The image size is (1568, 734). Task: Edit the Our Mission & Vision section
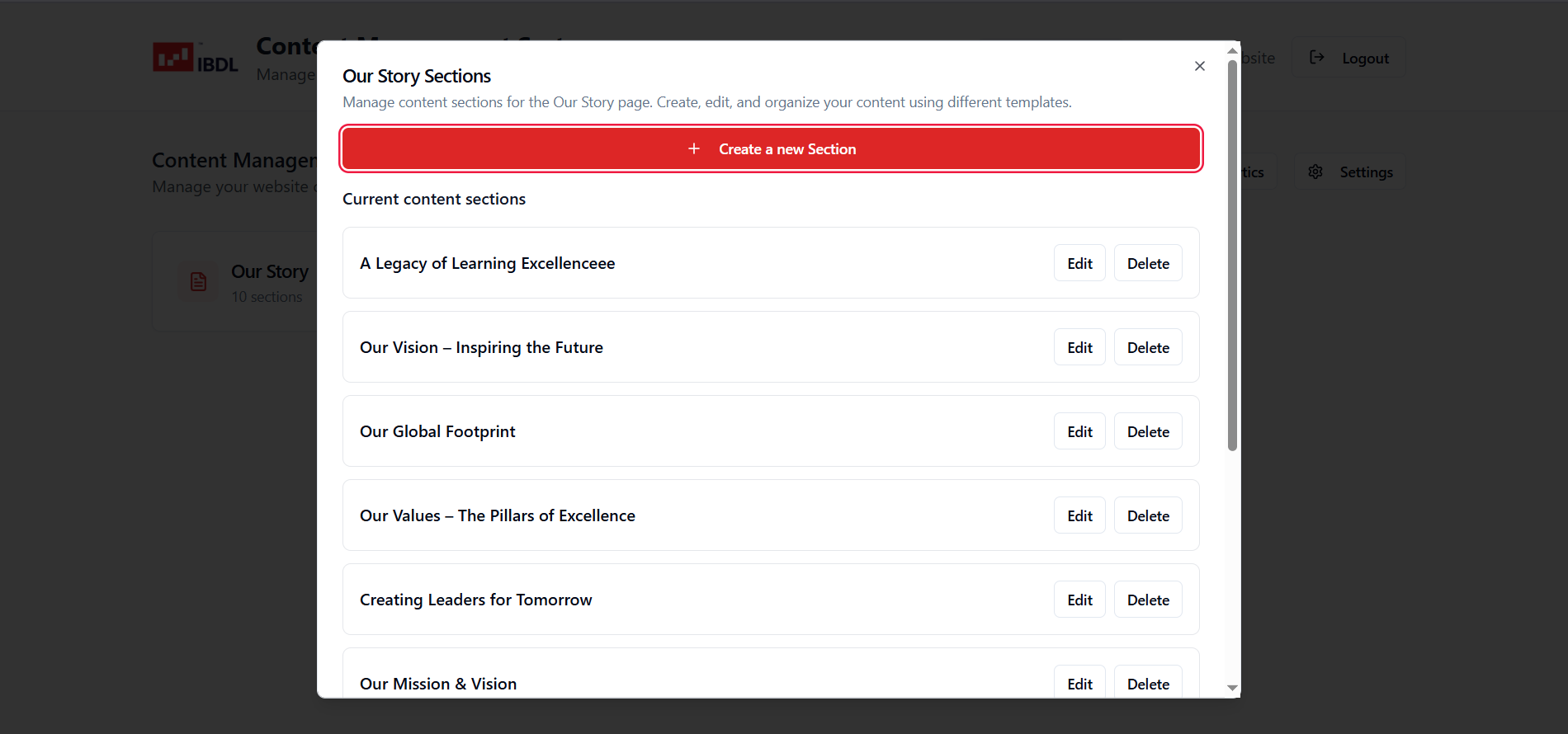coord(1079,683)
